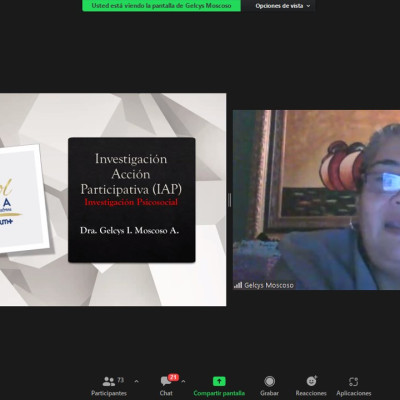This screenshot has height=400, width=400.
Task: Click the green Compartir pantalla icon
Action: (x=219, y=381)
